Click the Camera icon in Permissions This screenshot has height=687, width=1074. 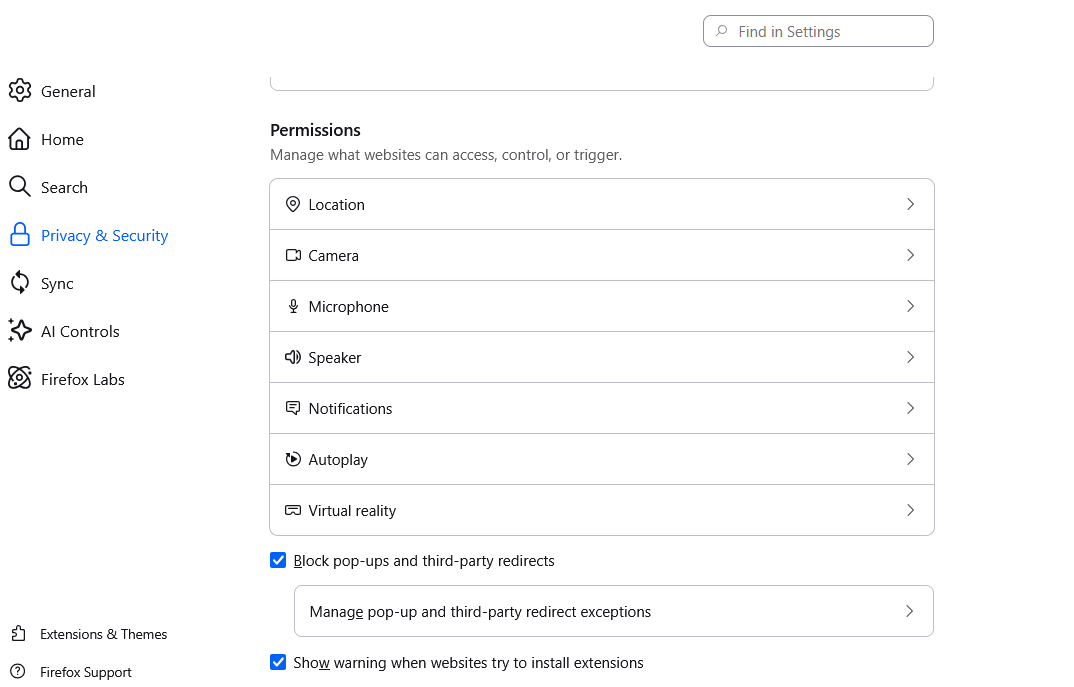(293, 255)
